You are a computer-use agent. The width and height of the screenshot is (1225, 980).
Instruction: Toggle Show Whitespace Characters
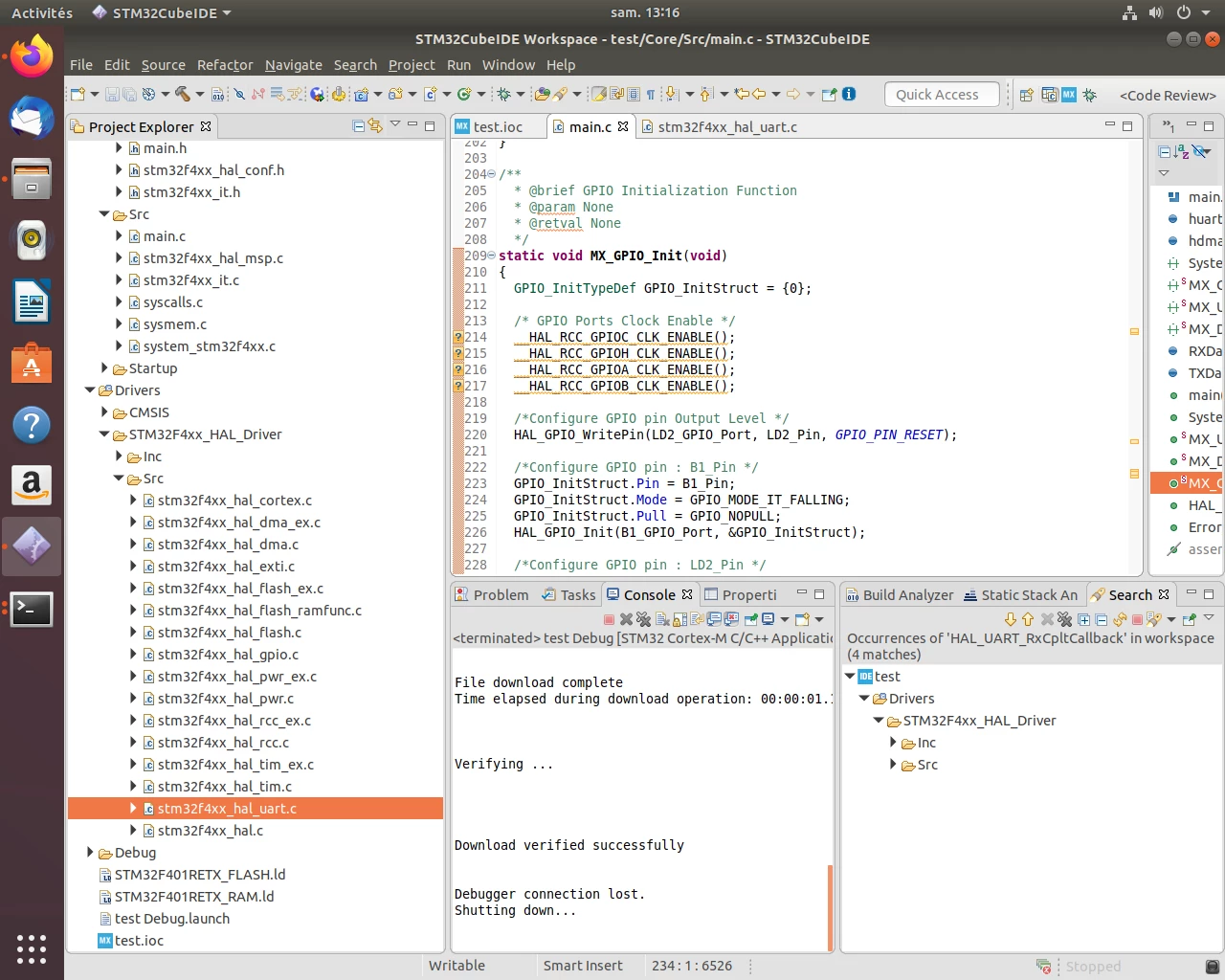pos(651,94)
